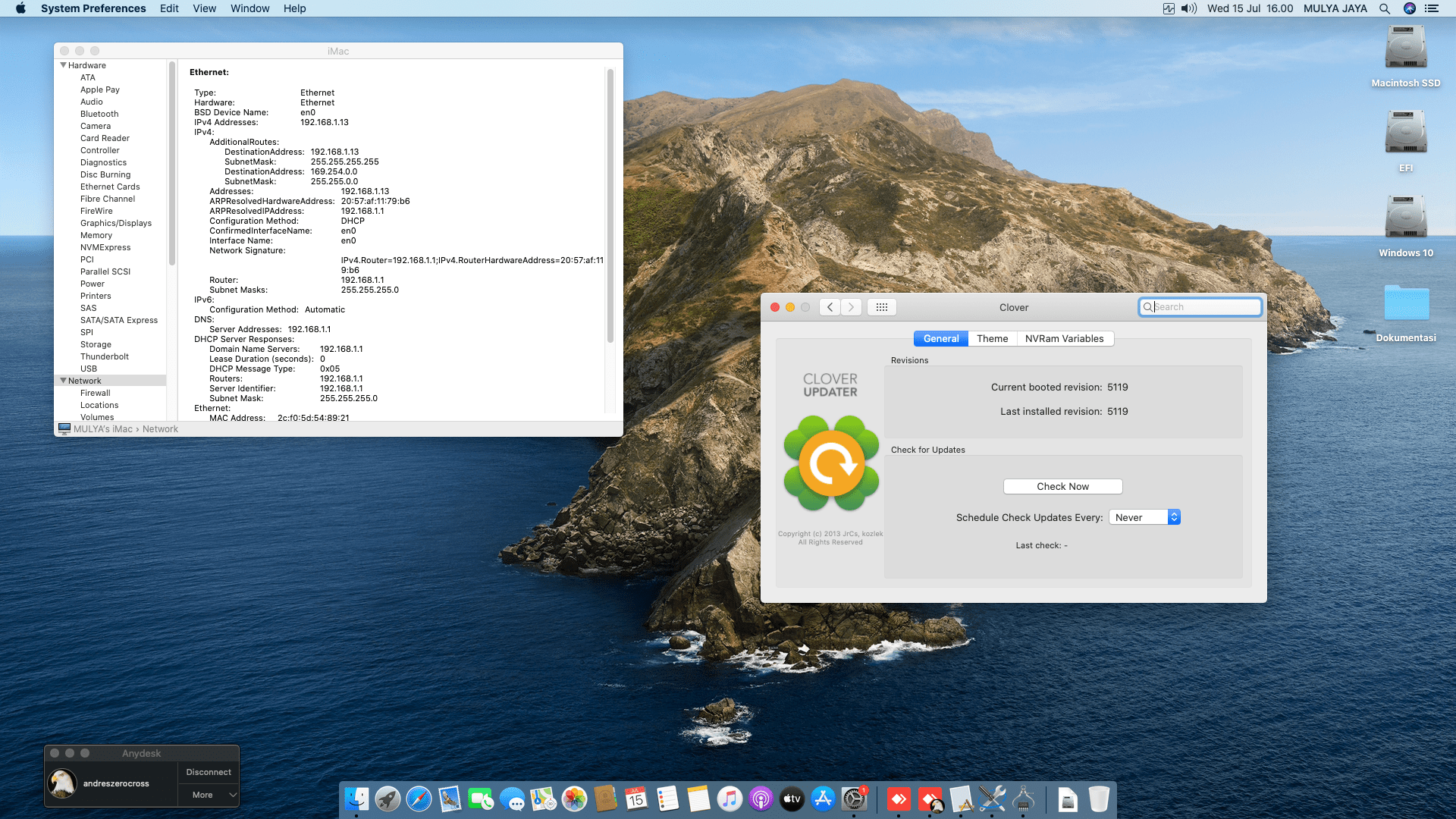Go back in Clover preferences window

click(x=830, y=307)
